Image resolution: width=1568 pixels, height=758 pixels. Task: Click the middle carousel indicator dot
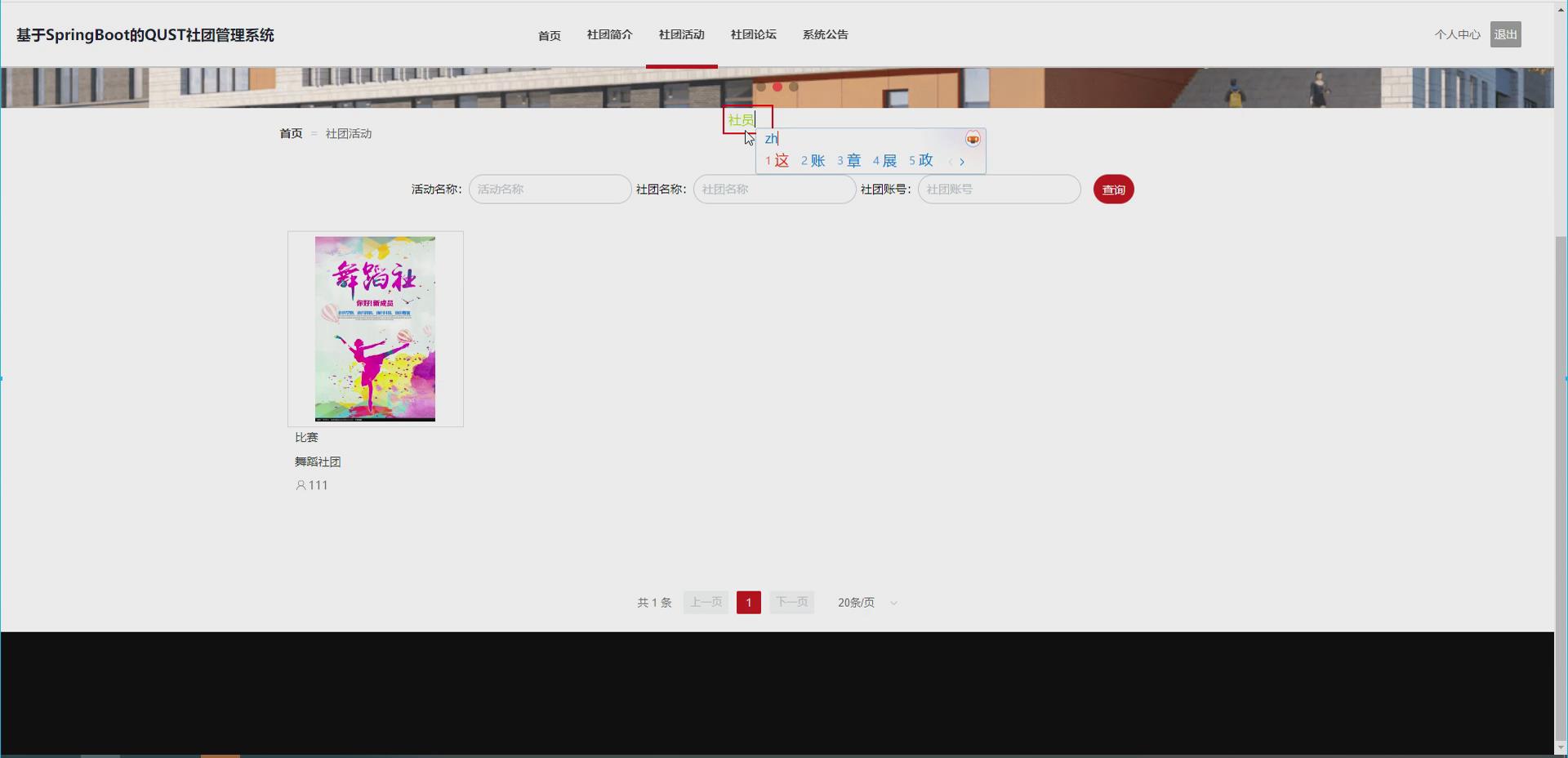[777, 87]
